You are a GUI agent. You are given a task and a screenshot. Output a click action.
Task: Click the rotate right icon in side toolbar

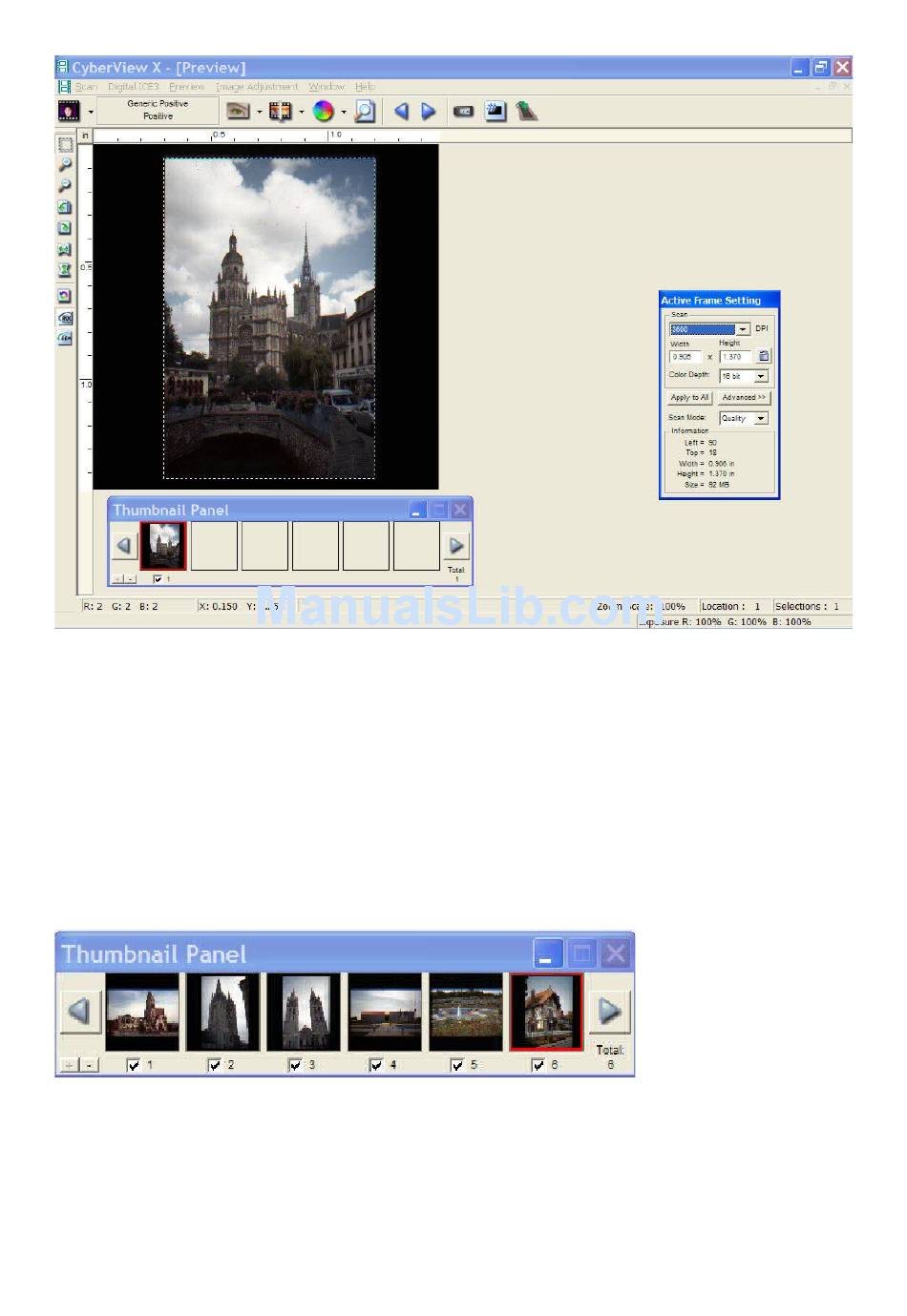coord(65,228)
